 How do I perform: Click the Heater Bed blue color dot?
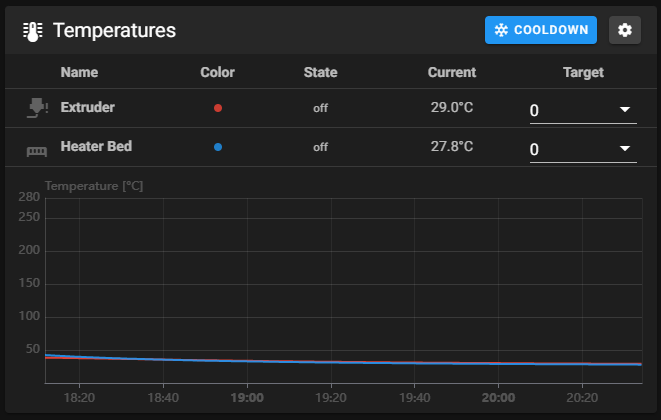(218, 147)
